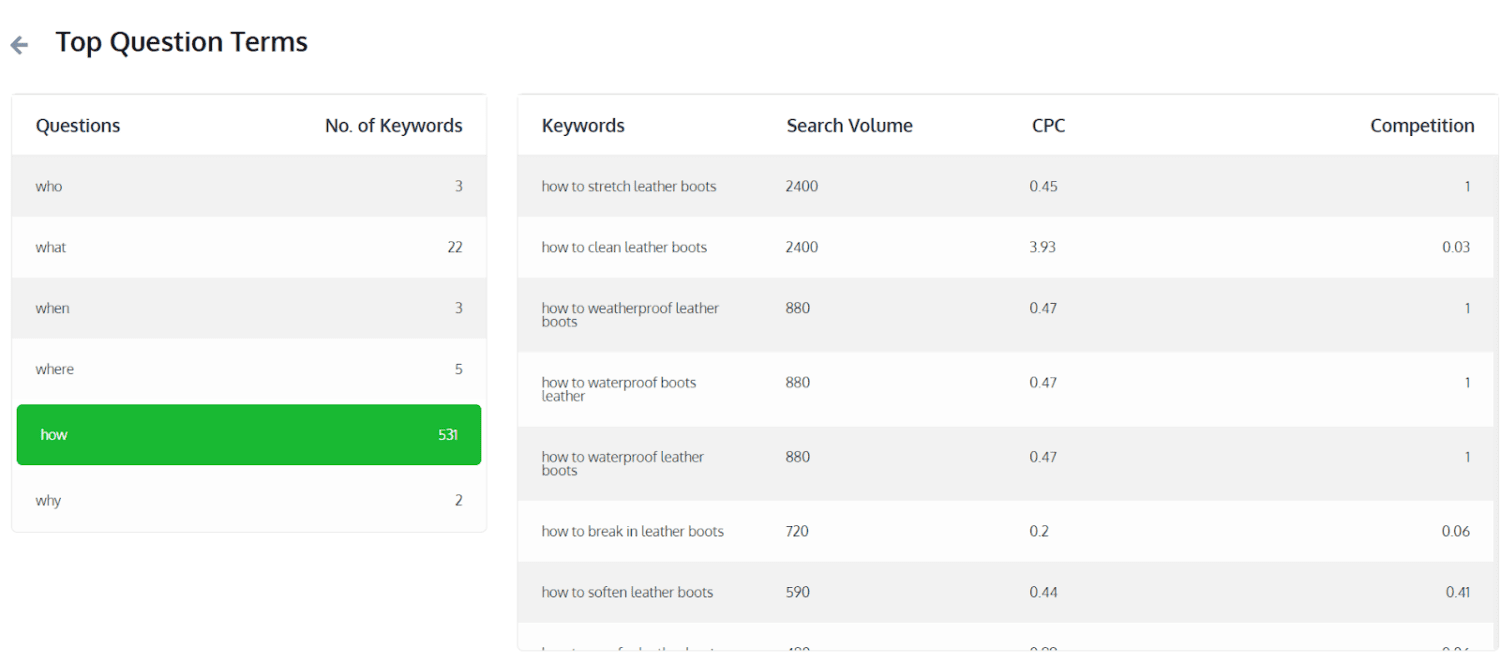1500x663 pixels.
Task: Click the Competition column header
Action: (1421, 126)
